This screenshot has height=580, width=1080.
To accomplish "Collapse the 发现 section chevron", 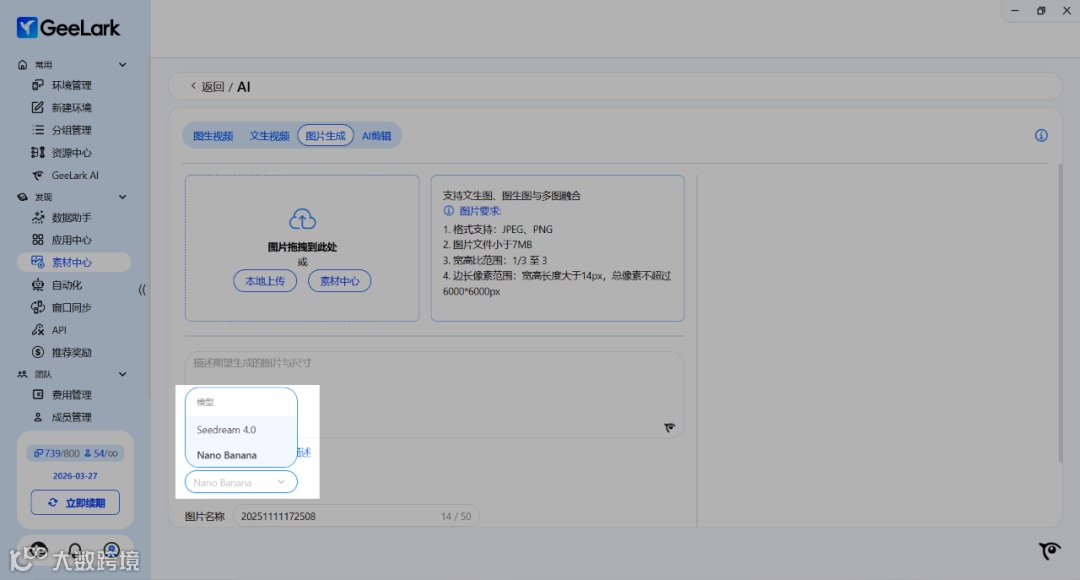I will point(123,197).
